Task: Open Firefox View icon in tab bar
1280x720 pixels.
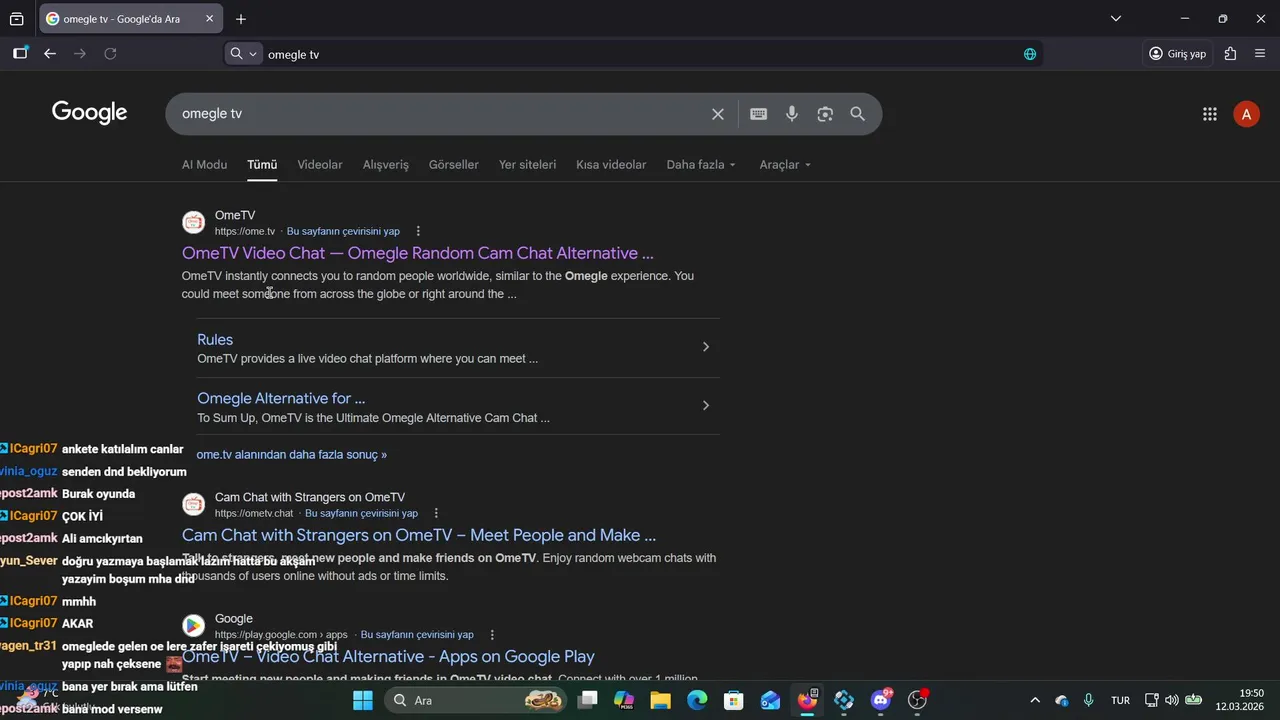Action: 17,19
